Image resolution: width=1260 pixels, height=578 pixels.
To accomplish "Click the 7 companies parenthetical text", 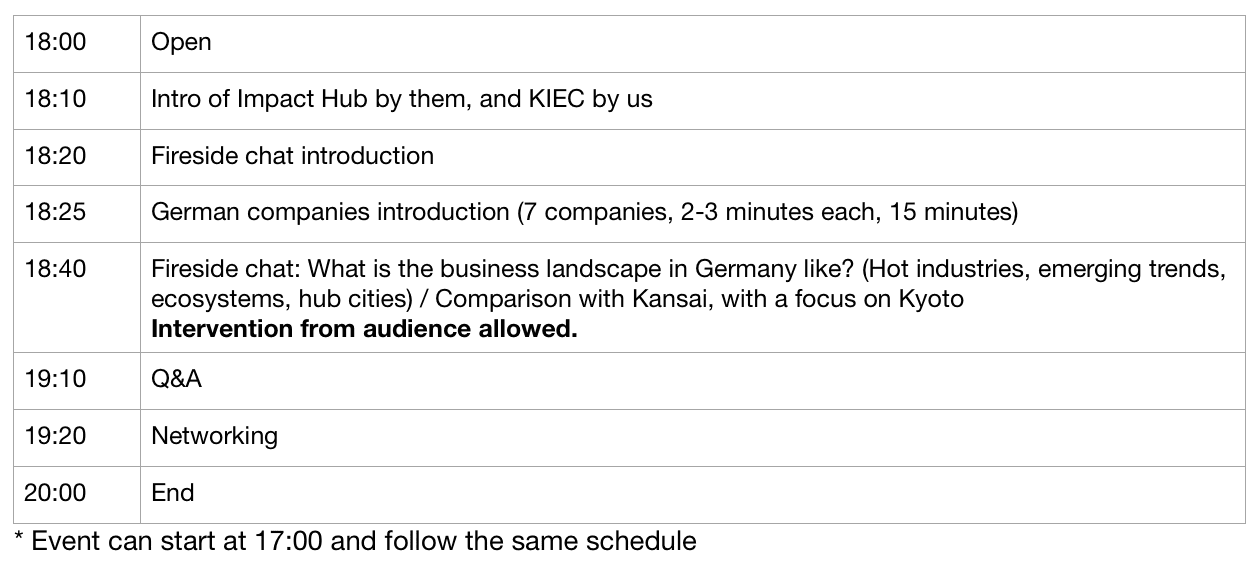I will [x=767, y=212].
